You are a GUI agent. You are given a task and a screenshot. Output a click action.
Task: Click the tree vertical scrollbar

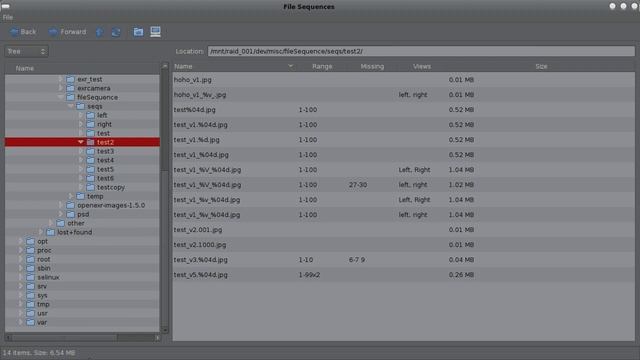coord(165,198)
